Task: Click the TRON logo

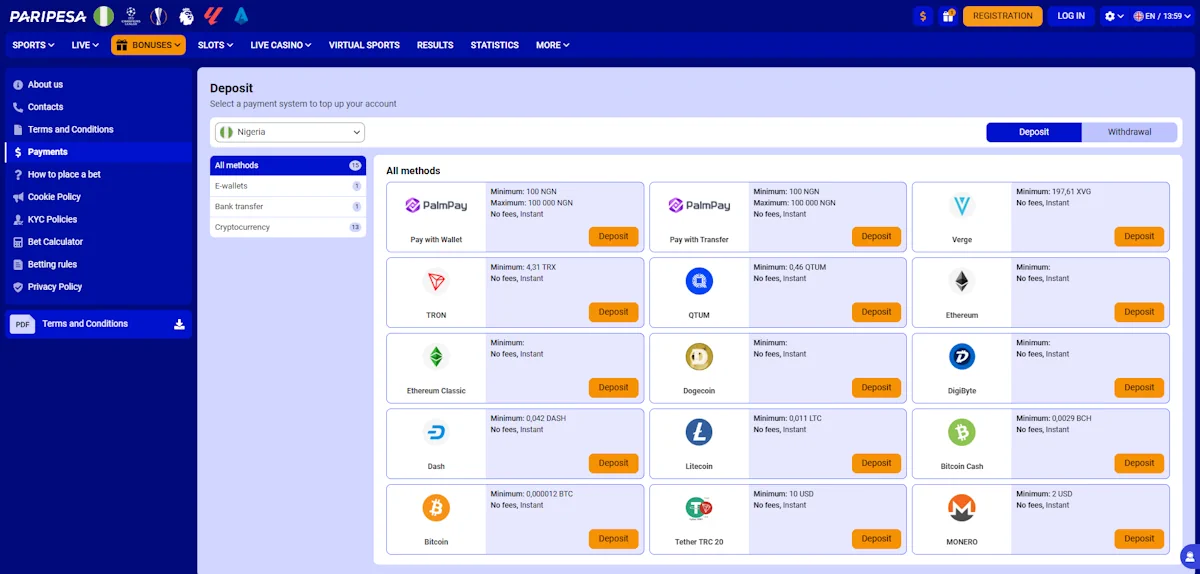Action: [436, 282]
